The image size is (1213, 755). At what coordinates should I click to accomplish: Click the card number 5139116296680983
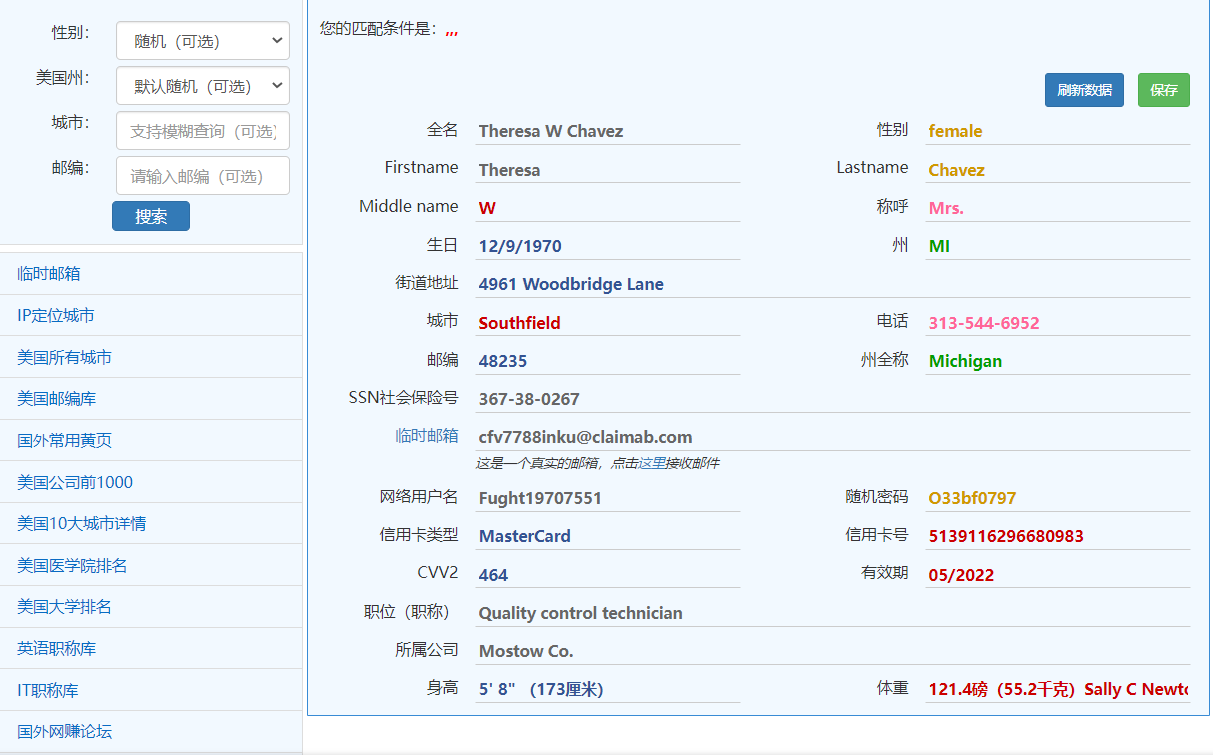pos(1057,536)
